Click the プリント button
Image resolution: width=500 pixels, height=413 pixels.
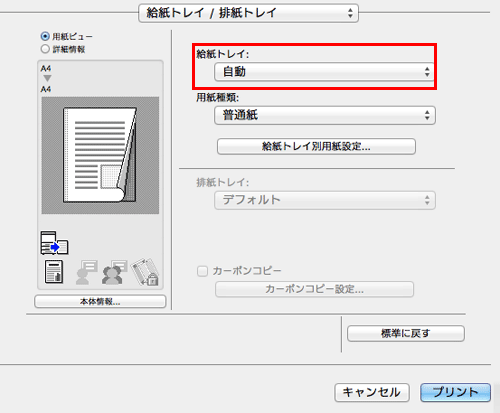pos(455,392)
